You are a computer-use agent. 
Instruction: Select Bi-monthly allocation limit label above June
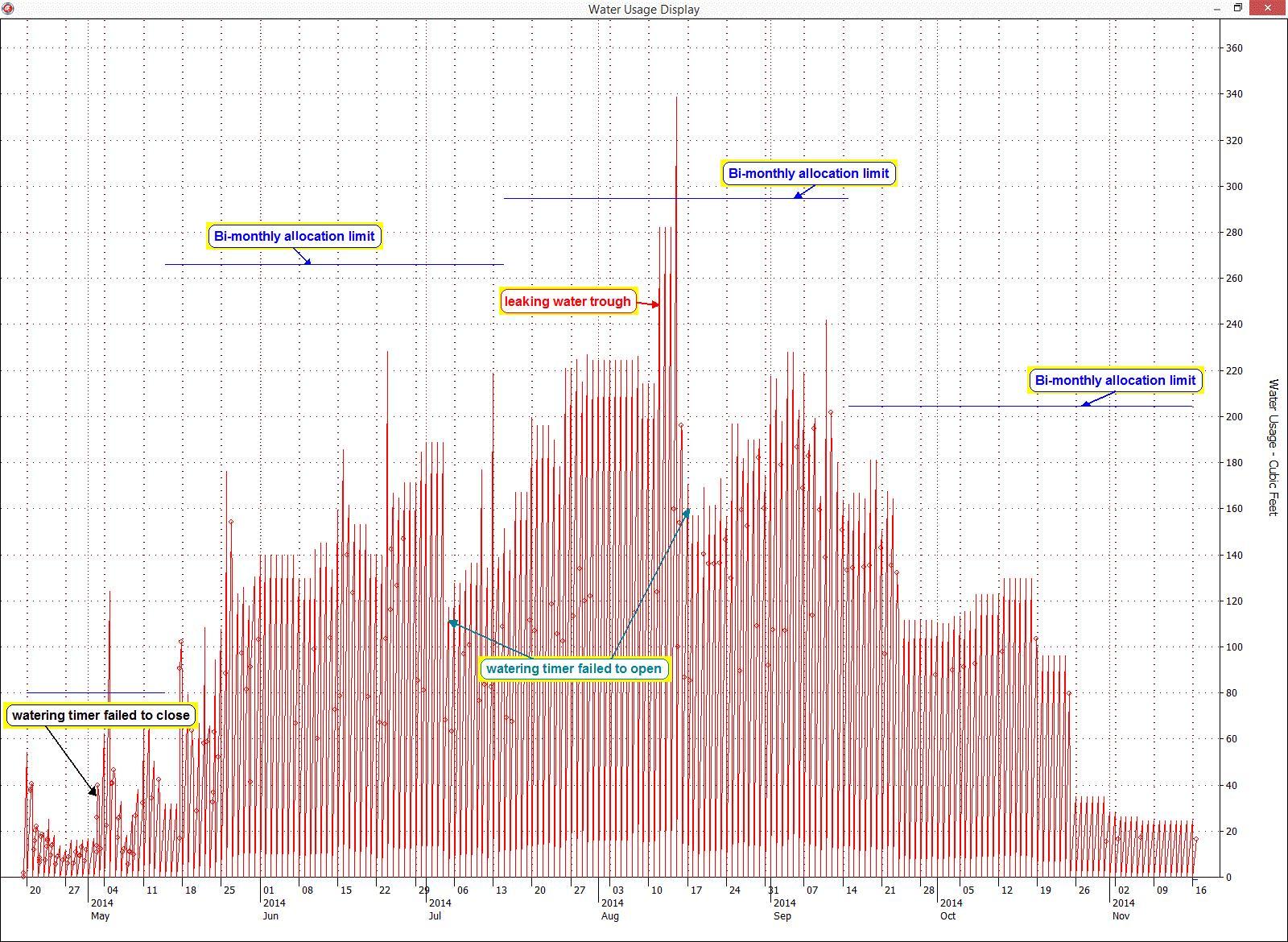point(294,237)
